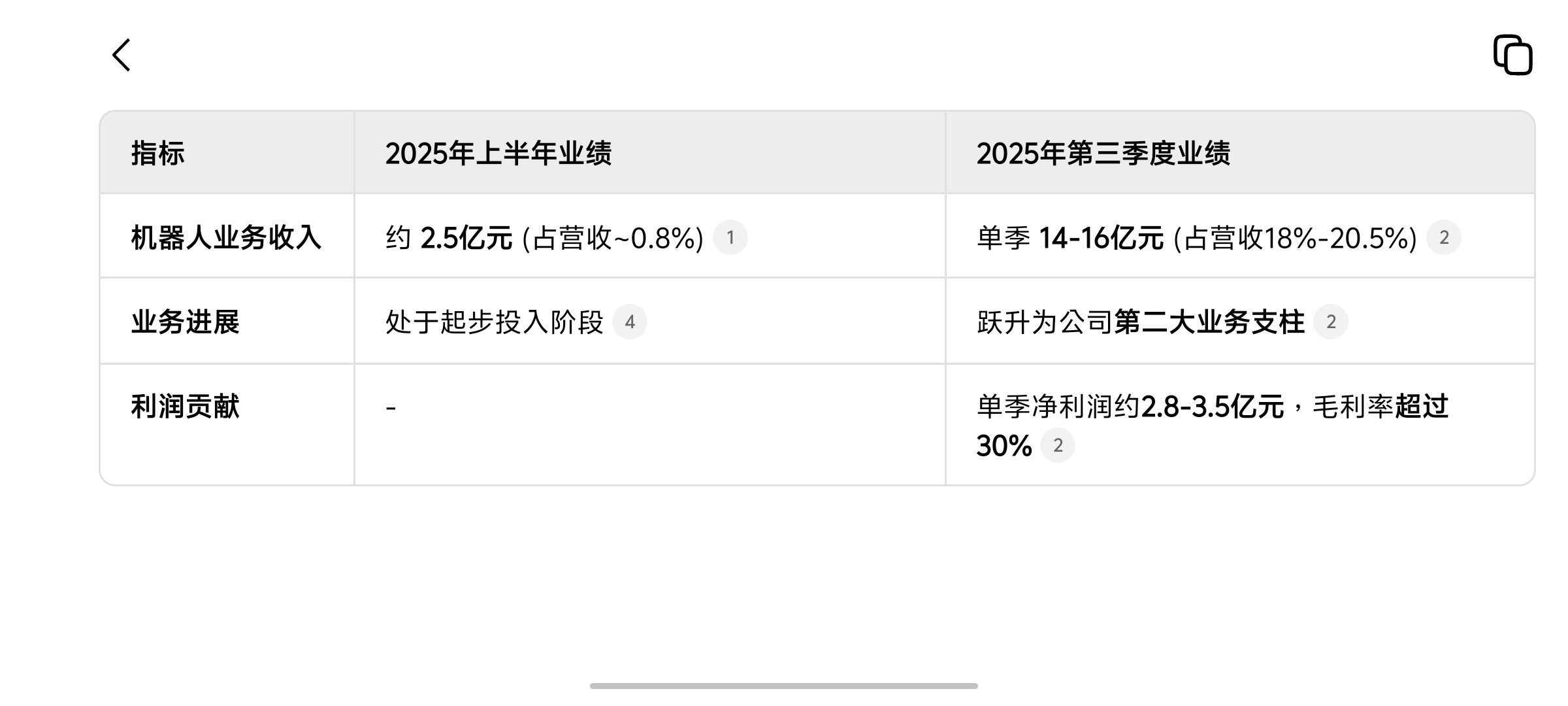Tap the back arrow icon
This screenshot has width=1568, height=706.
122,55
